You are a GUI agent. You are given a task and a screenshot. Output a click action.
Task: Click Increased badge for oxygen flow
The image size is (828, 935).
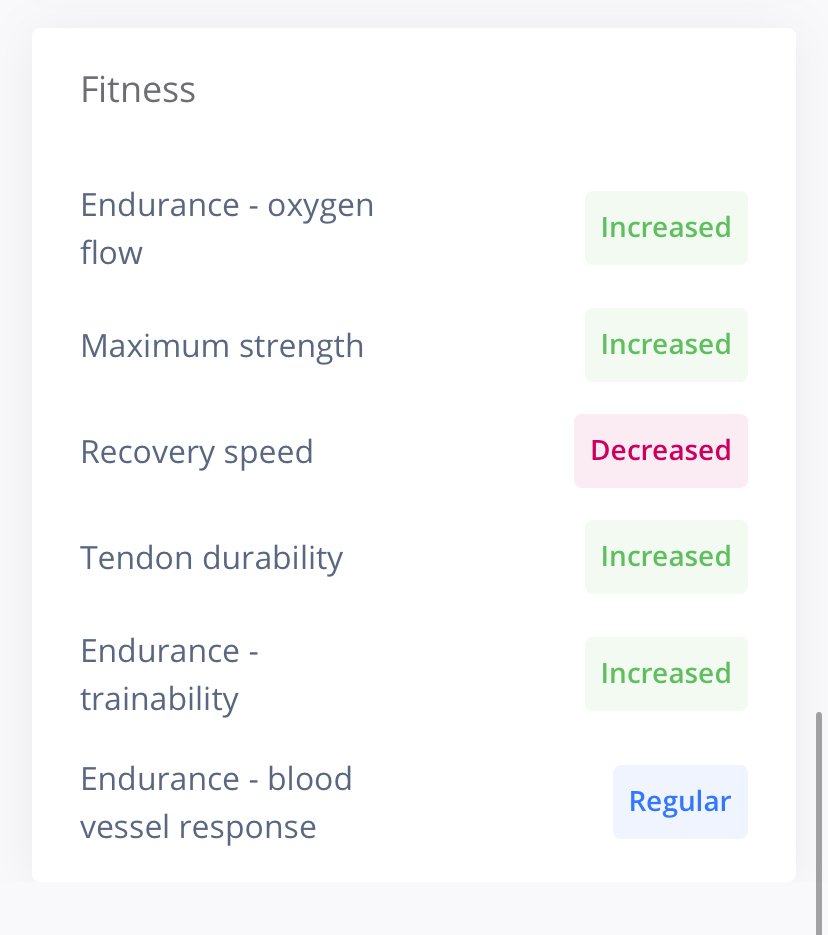click(666, 228)
